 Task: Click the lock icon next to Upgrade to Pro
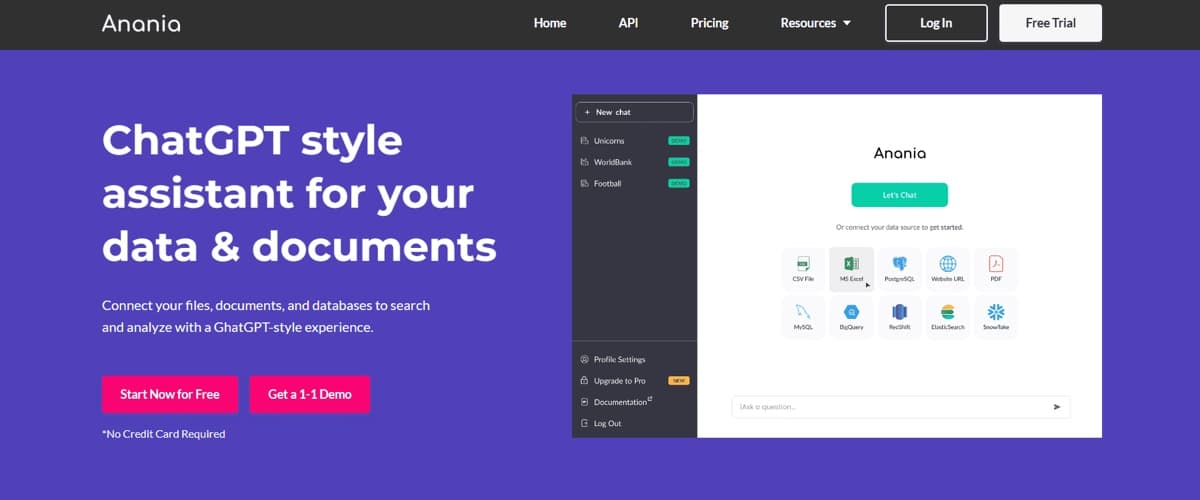584,381
